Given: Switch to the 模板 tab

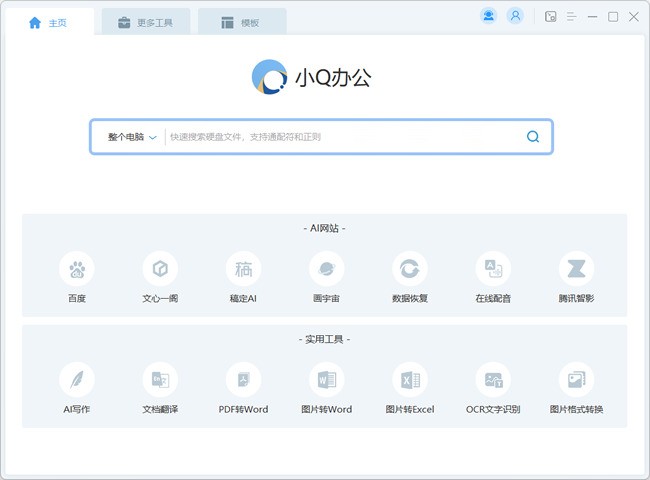Looking at the screenshot, I should point(242,22).
